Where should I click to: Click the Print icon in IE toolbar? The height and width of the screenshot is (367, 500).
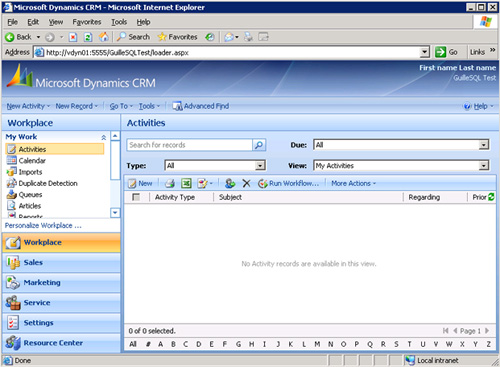[248, 37]
